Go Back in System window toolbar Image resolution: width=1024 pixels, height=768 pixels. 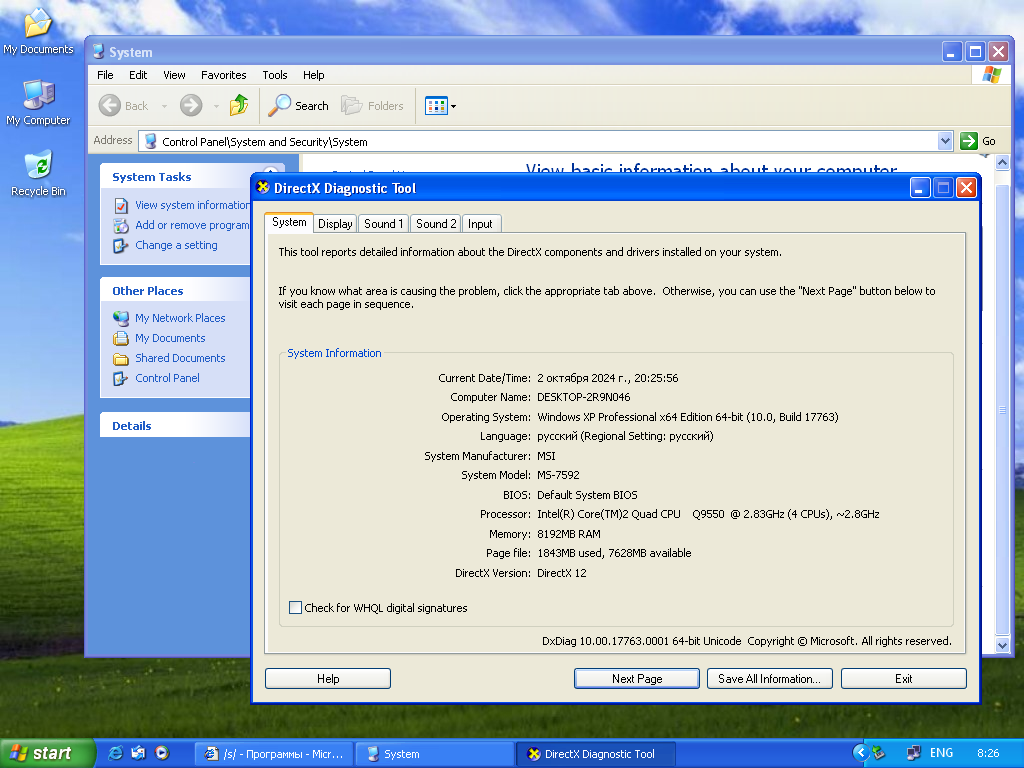124,105
